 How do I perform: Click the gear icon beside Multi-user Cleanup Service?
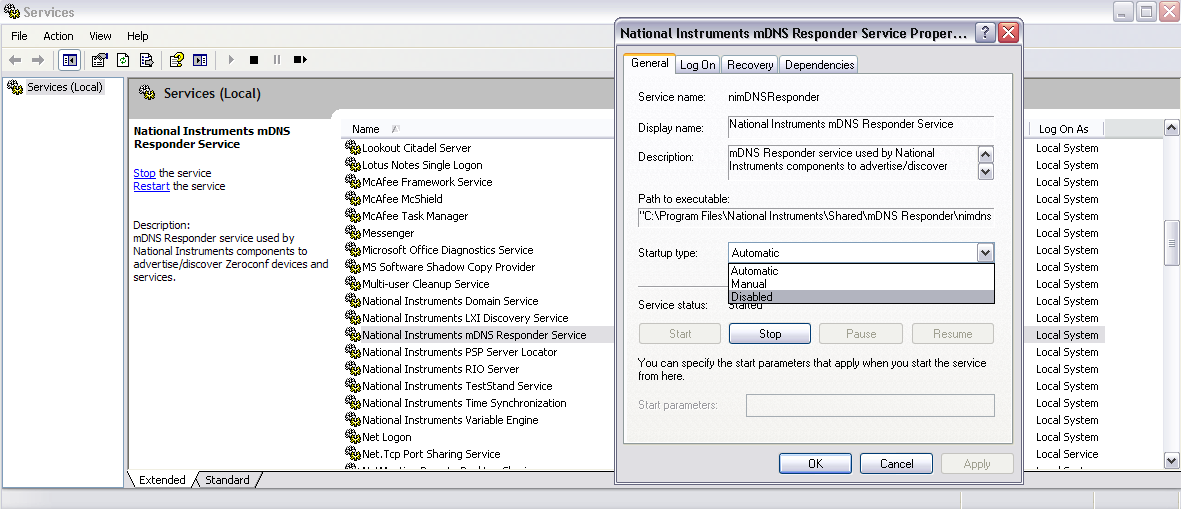(352, 284)
